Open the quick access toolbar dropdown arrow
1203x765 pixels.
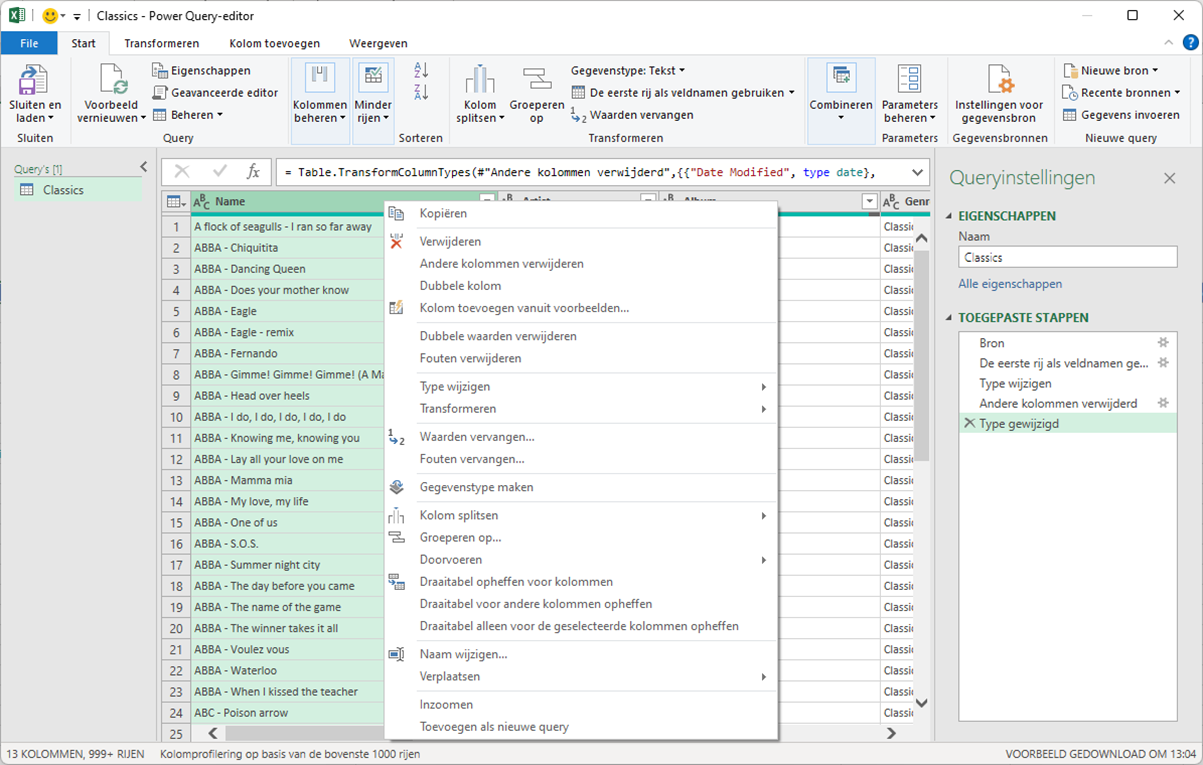coord(77,17)
